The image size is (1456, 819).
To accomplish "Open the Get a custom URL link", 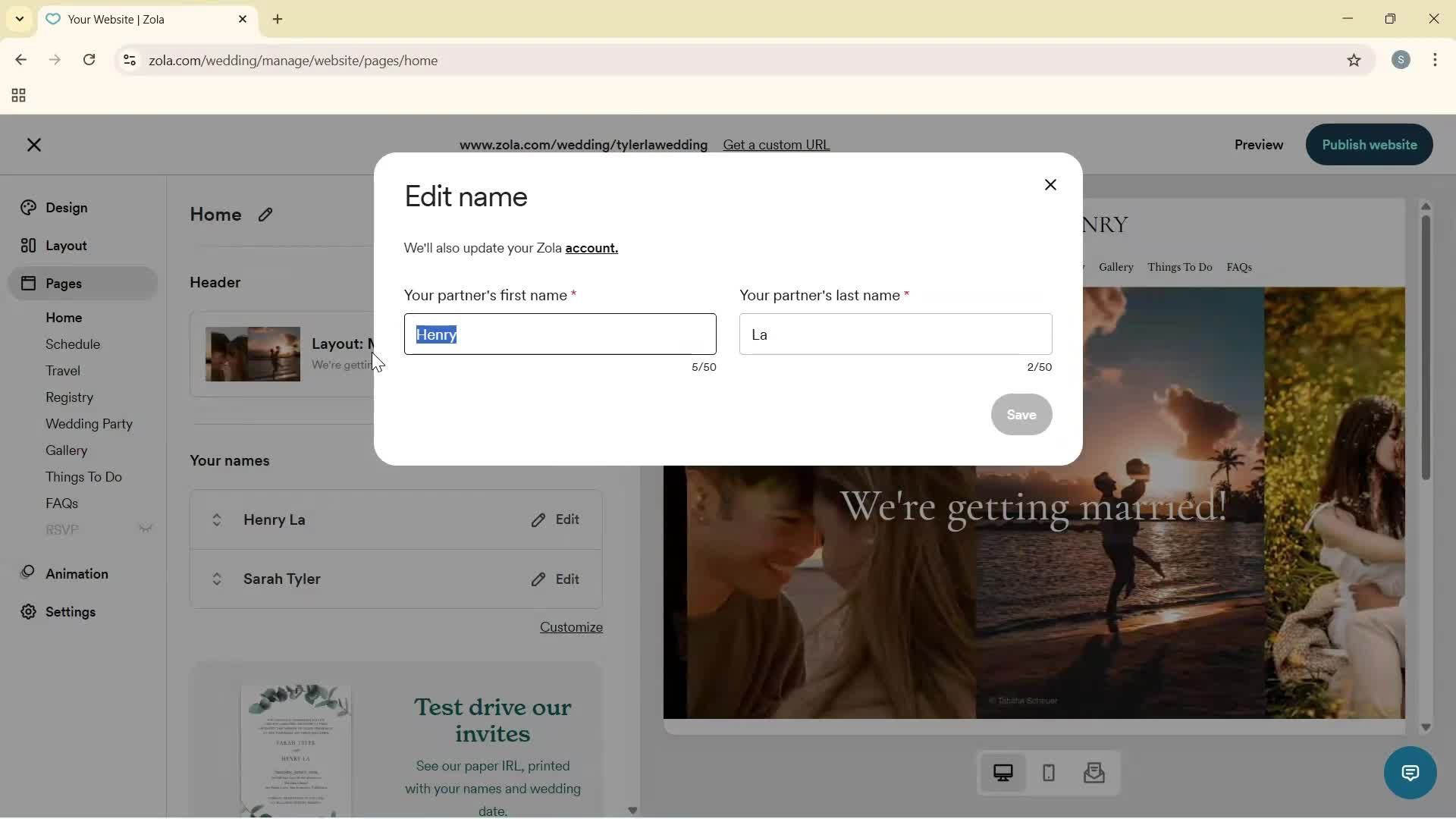I will (777, 145).
